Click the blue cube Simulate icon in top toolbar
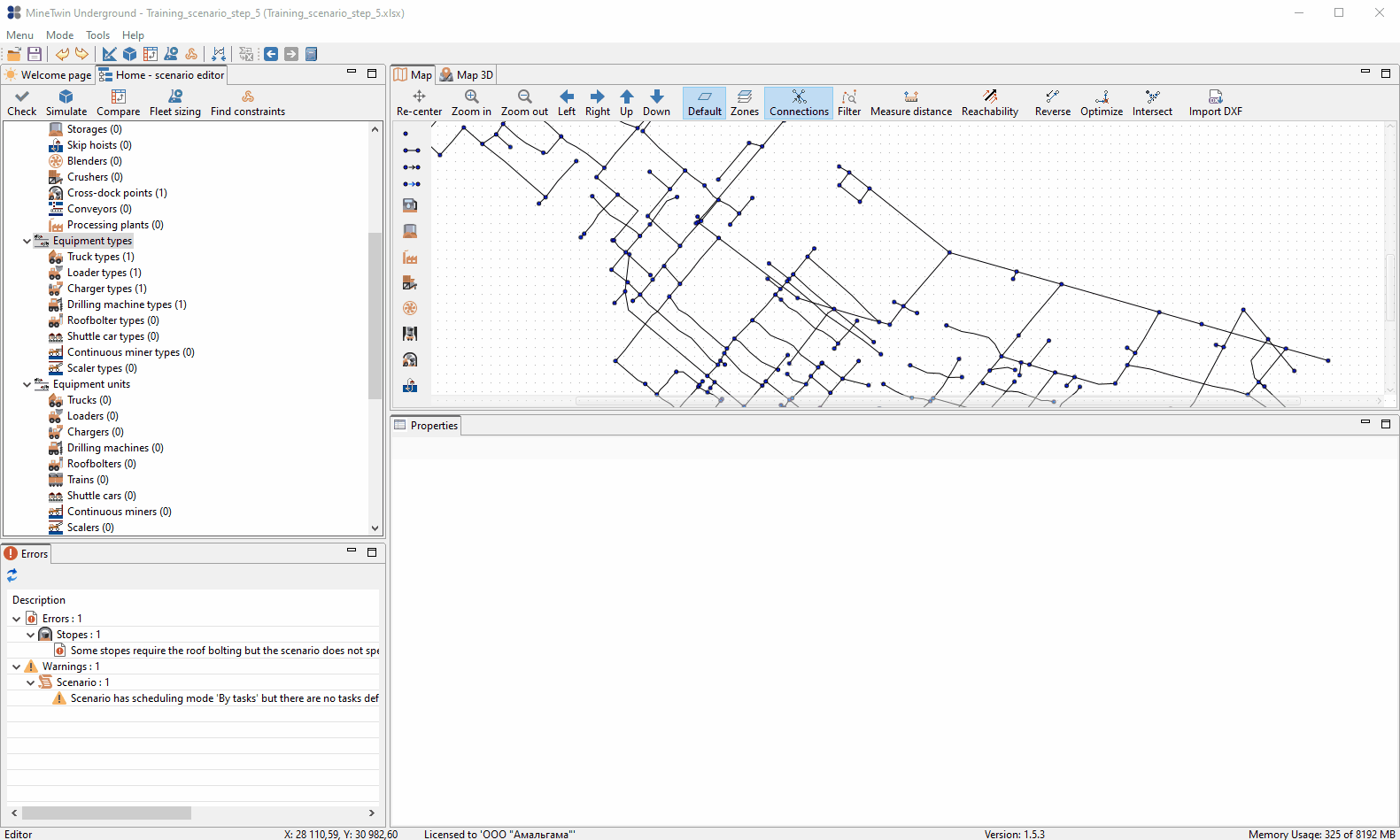1400x840 pixels. pos(129,54)
